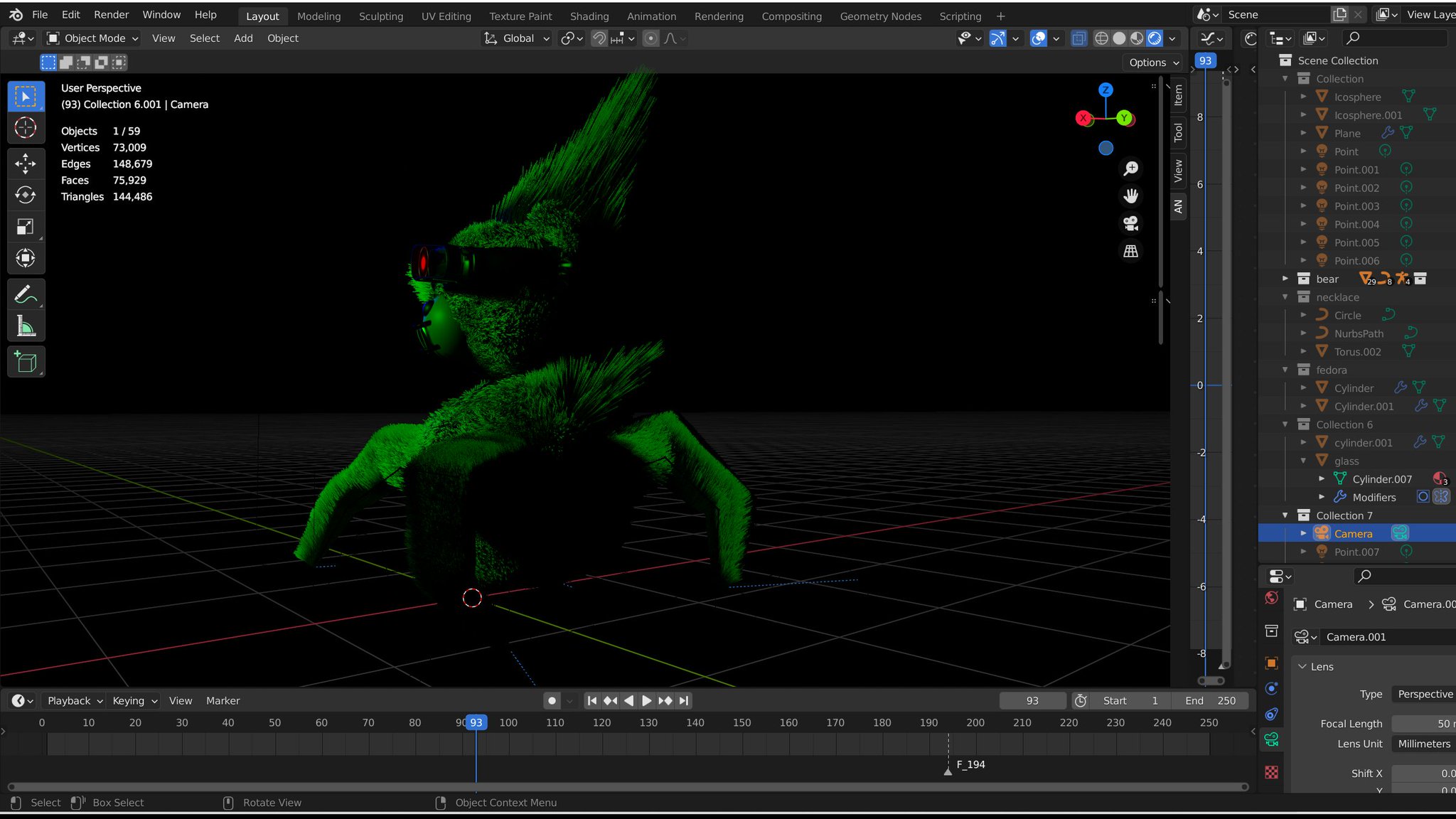Viewport: 1456px width, 819px height.
Task: Select the Rotate tool
Action: coord(26,195)
